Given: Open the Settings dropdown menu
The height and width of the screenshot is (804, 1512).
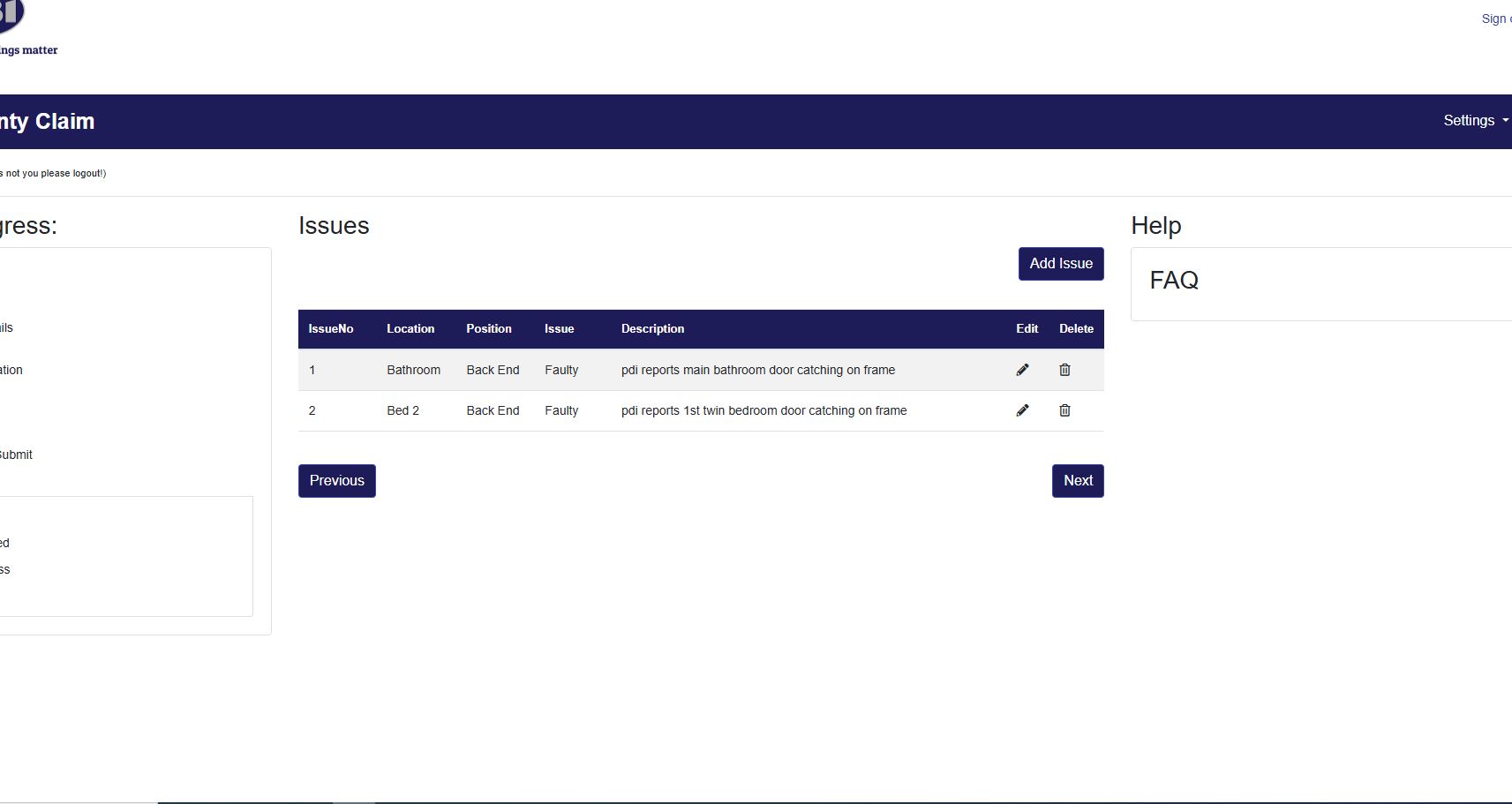Looking at the screenshot, I should (x=1474, y=121).
